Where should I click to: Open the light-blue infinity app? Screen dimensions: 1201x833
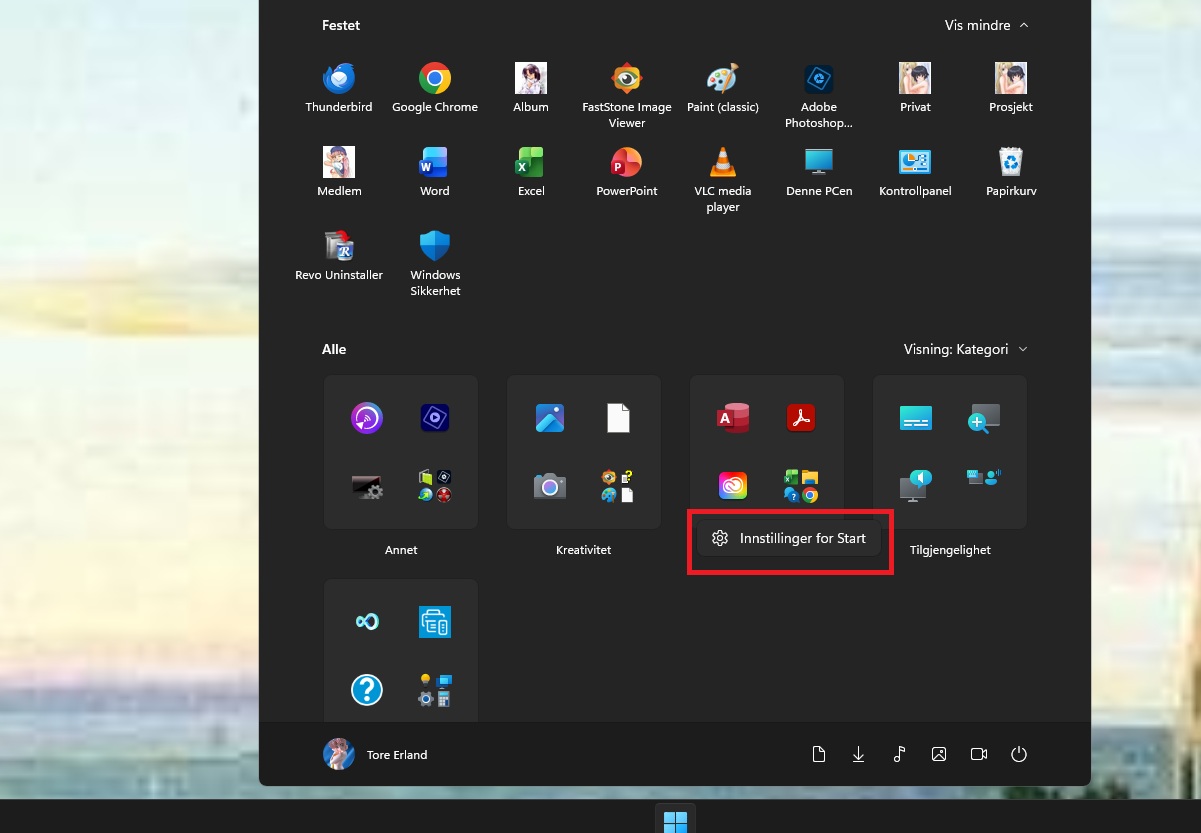[367, 621]
